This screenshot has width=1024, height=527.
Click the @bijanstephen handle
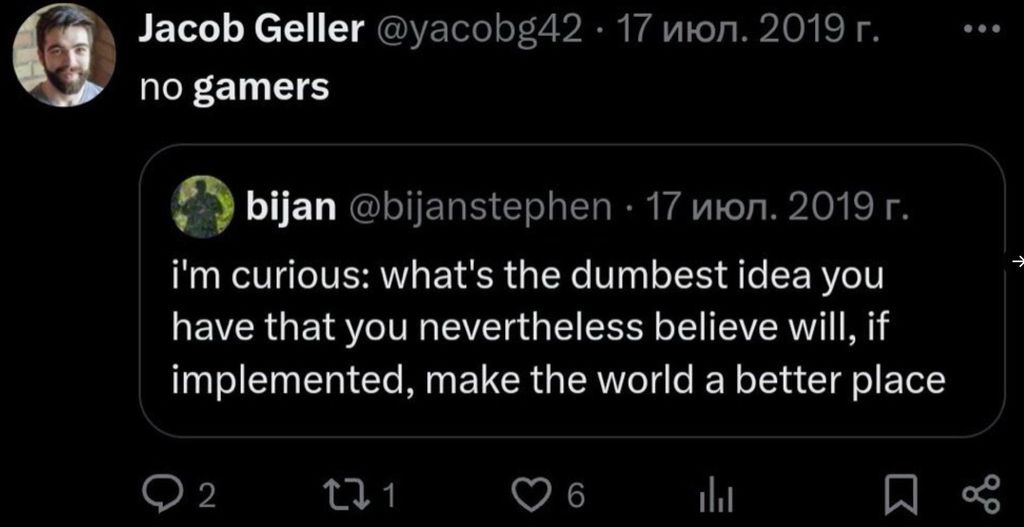479,208
